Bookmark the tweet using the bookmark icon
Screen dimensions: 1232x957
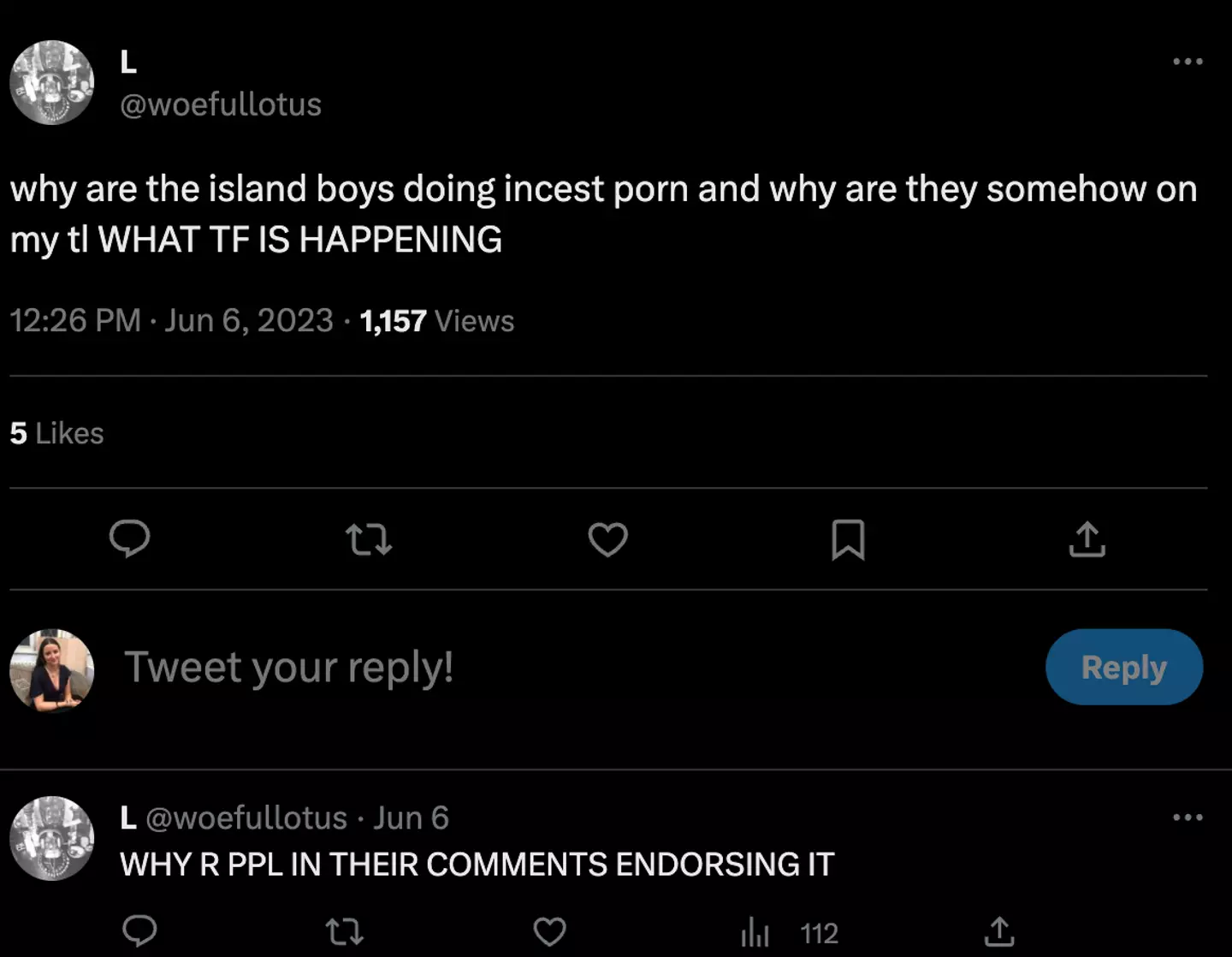coord(848,539)
